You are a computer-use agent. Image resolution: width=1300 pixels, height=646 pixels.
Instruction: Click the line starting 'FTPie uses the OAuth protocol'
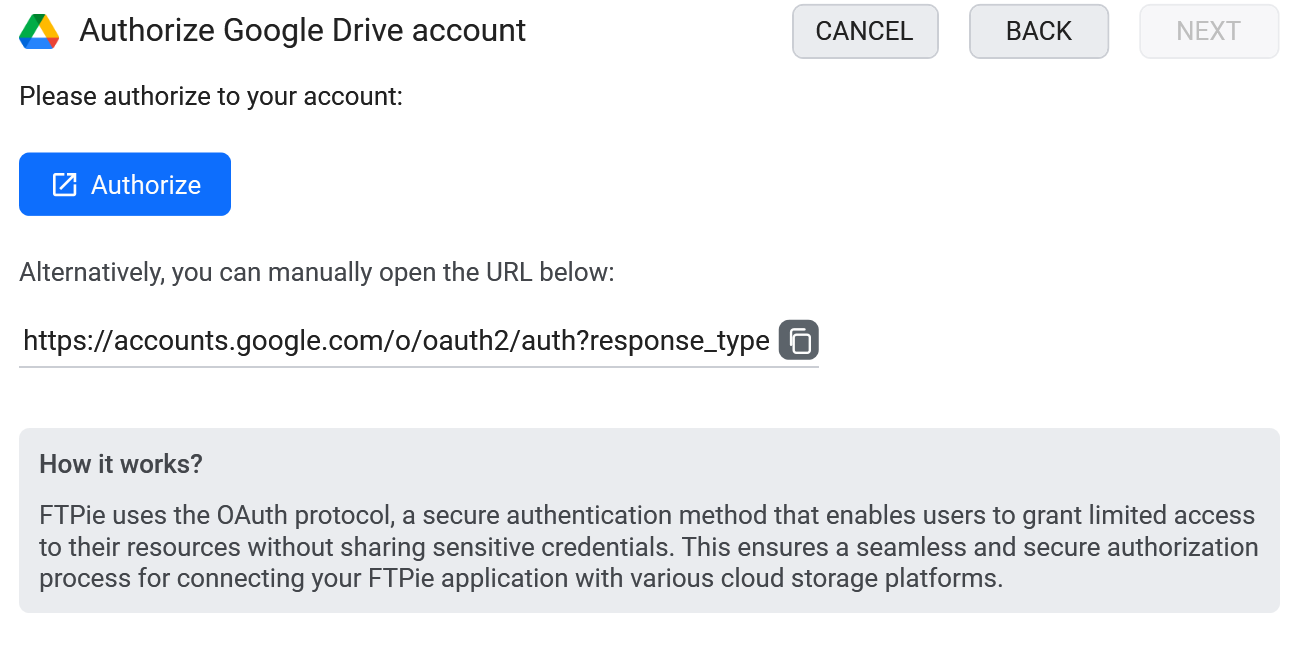click(647, 516)
